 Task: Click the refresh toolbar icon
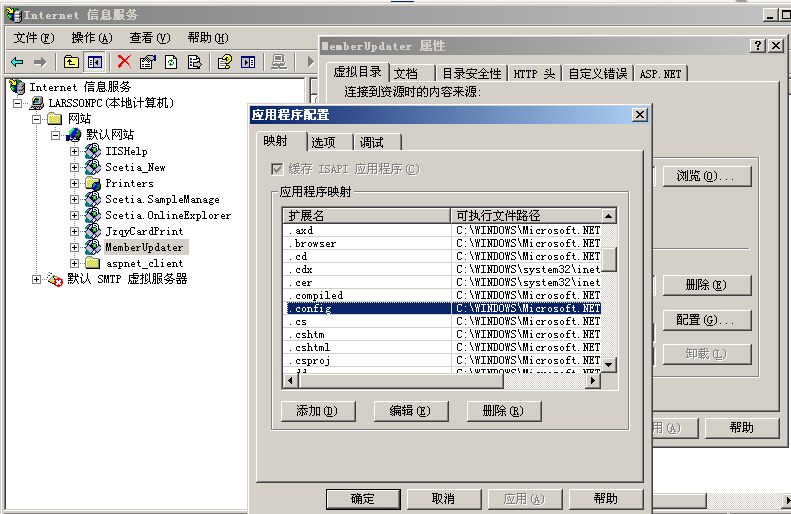171,62
